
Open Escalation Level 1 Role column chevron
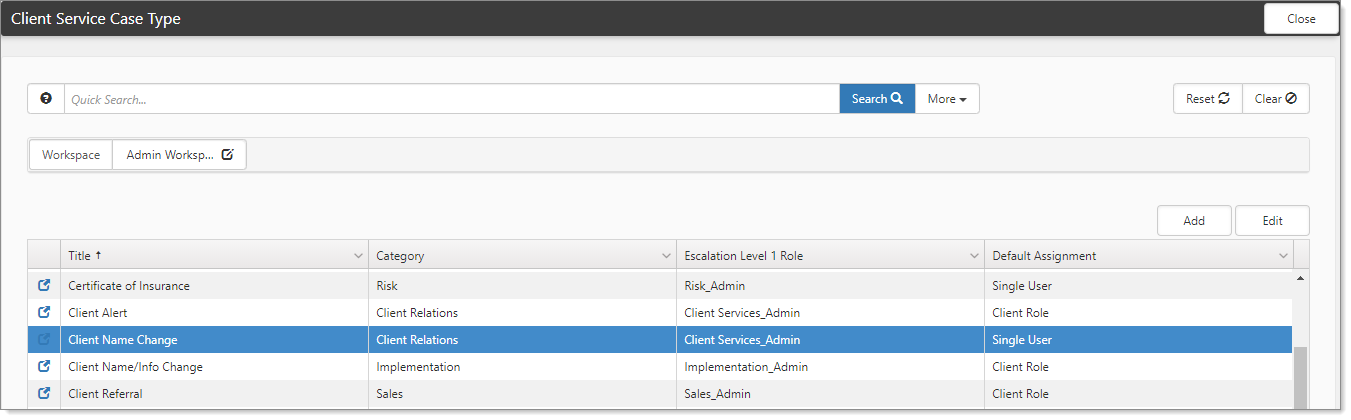975,256
